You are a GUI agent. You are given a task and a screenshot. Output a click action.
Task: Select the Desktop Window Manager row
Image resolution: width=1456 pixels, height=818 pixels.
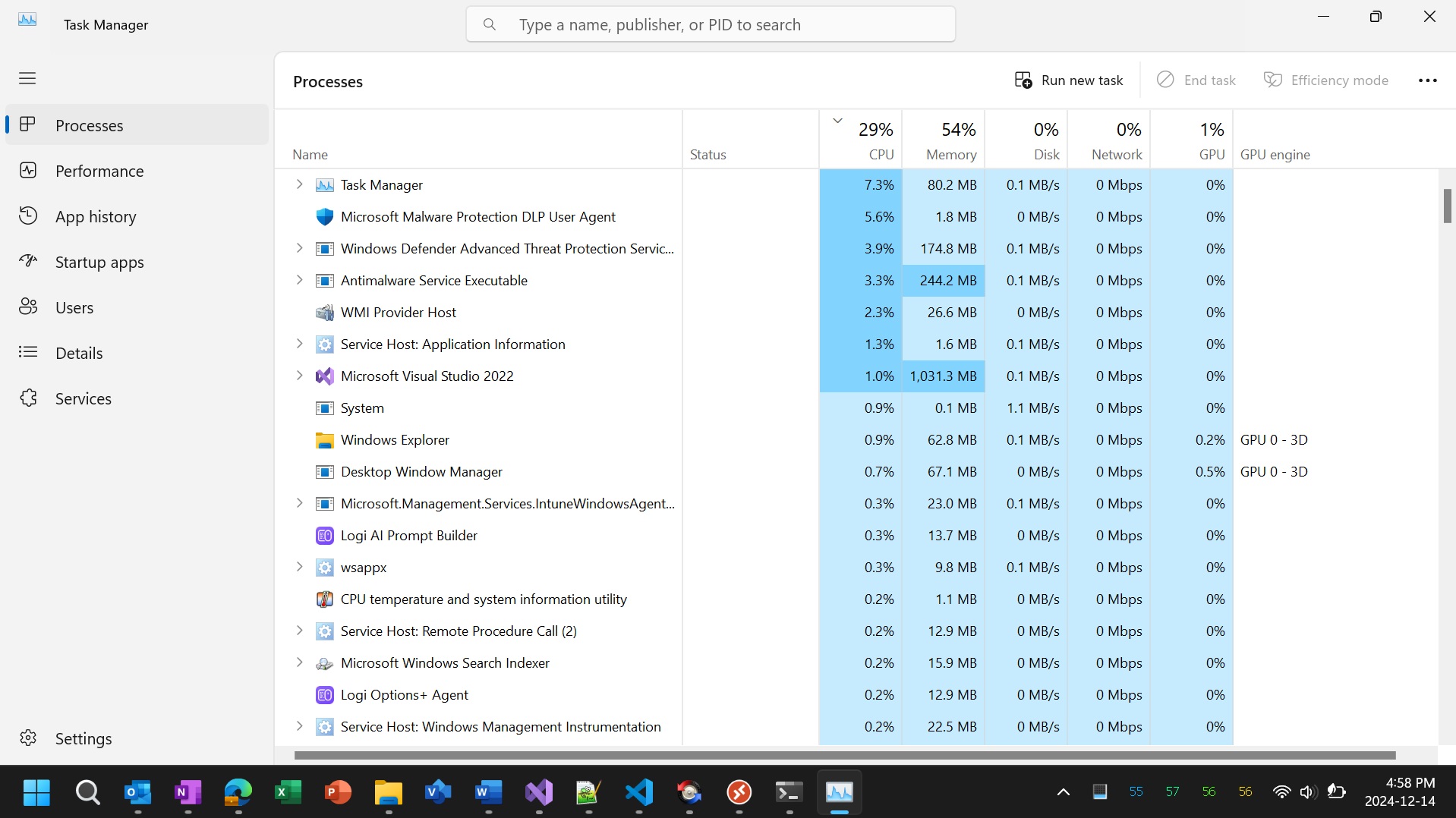tap(856, 472)
